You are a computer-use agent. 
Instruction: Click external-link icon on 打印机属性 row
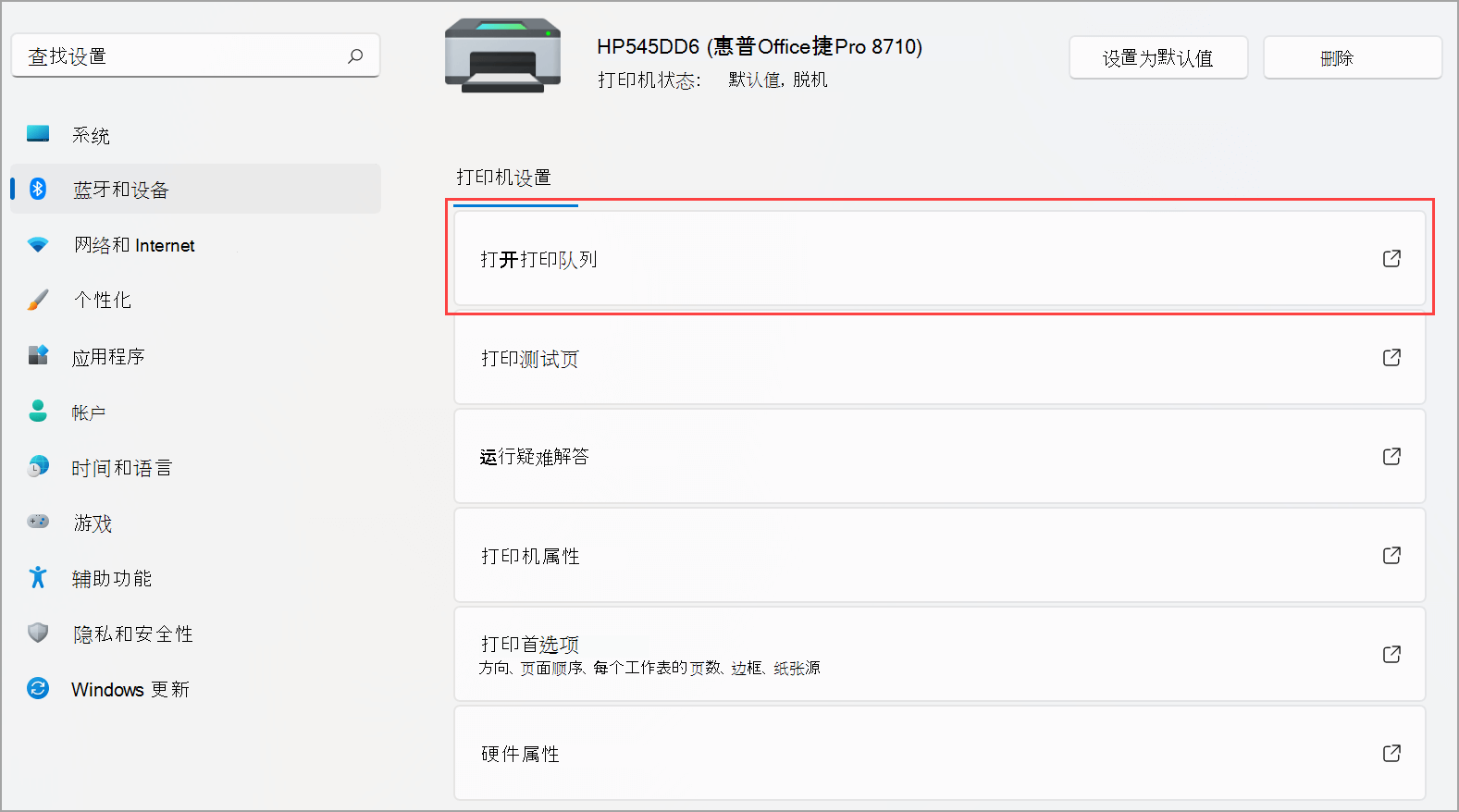(x=1391, y=556)
